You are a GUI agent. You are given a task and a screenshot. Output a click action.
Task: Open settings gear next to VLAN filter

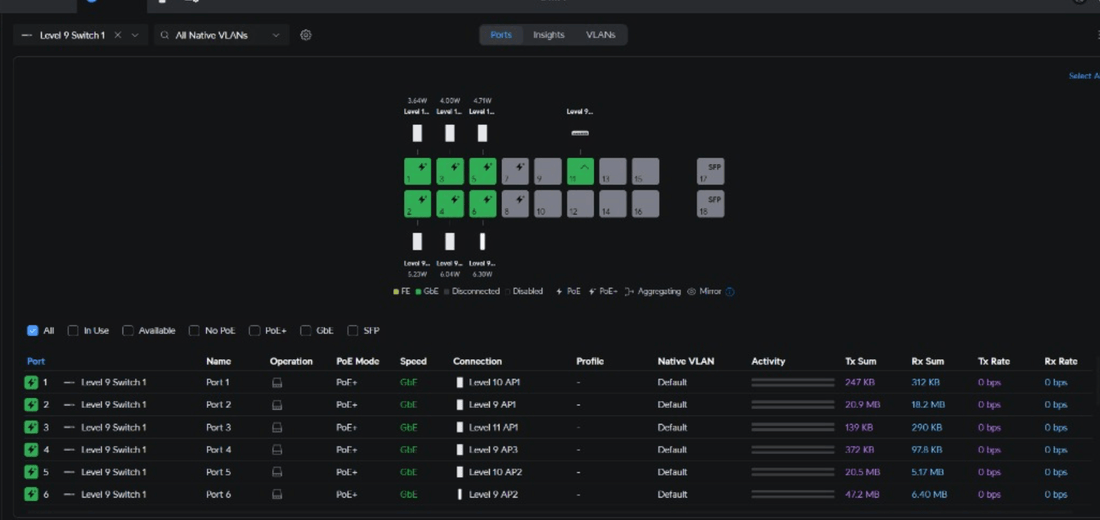pos(306,35)
